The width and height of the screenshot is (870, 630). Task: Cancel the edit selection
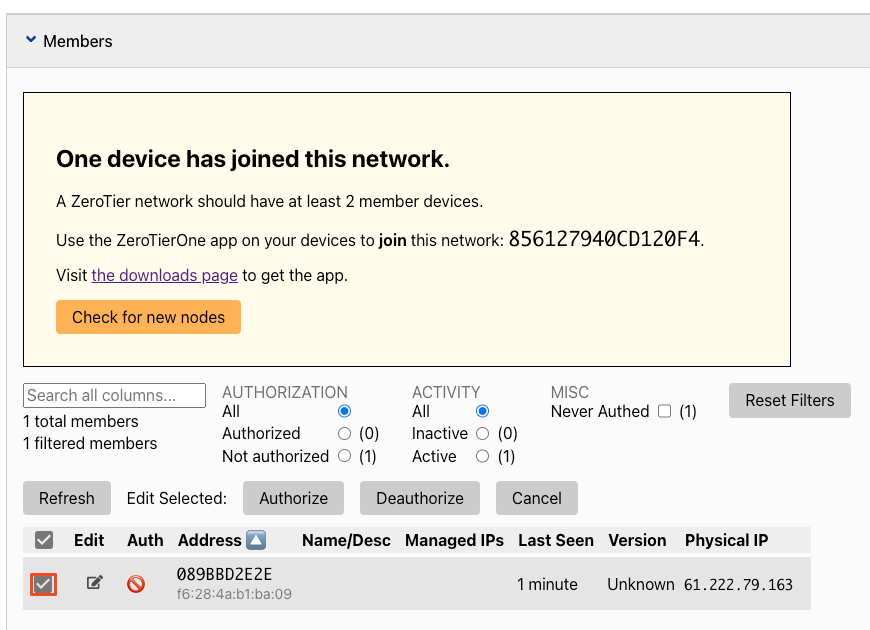click(x=537, y=498)
